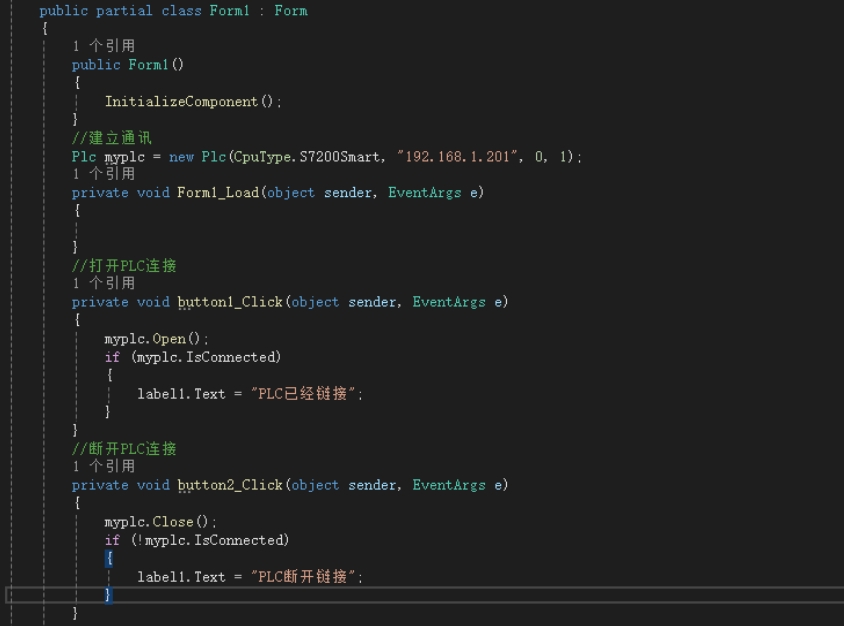
Task: Click the button2_Click method name
Action: 230,484
